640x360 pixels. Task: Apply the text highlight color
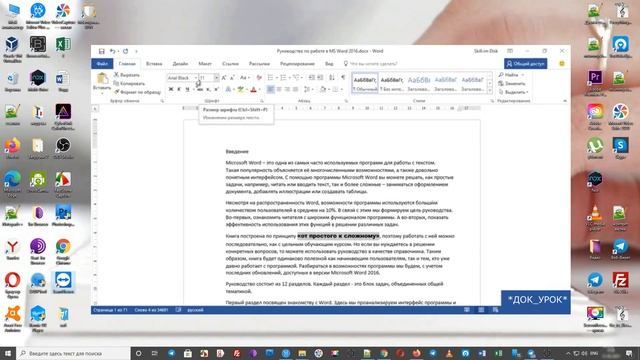click(240, 89)
